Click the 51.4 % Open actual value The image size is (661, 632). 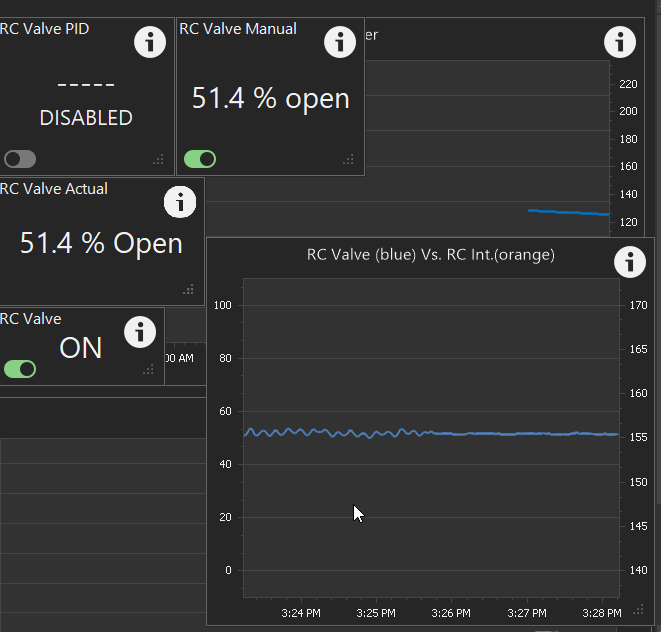[x=101, y=243]
